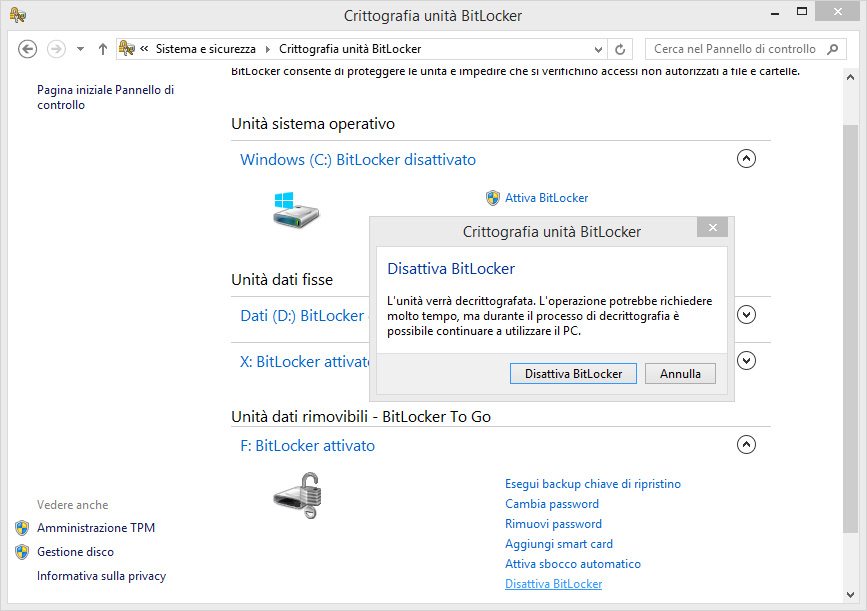Click the up-level arrow in the address bar

point(103,49)
